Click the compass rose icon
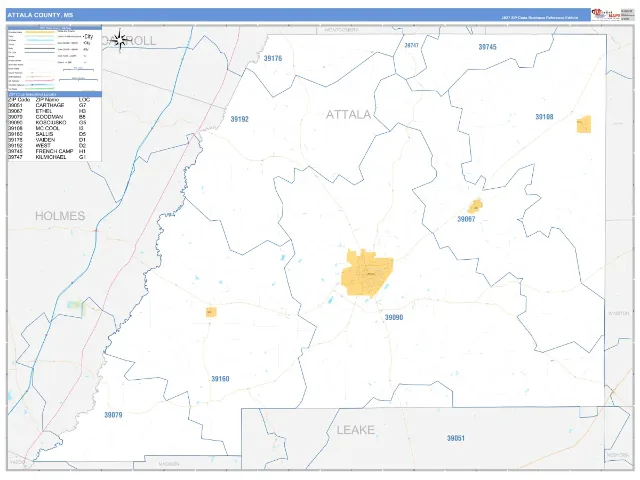 tap(120, 40)
